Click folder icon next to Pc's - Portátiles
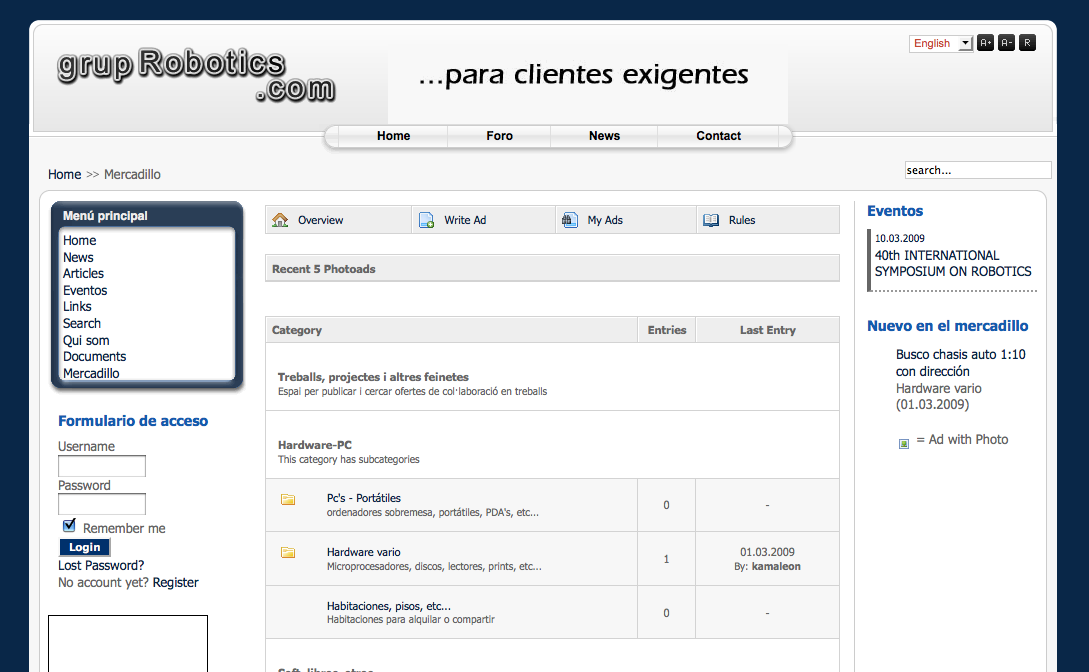This screenshot has height=672, width=1089. (x=288, y=499)
